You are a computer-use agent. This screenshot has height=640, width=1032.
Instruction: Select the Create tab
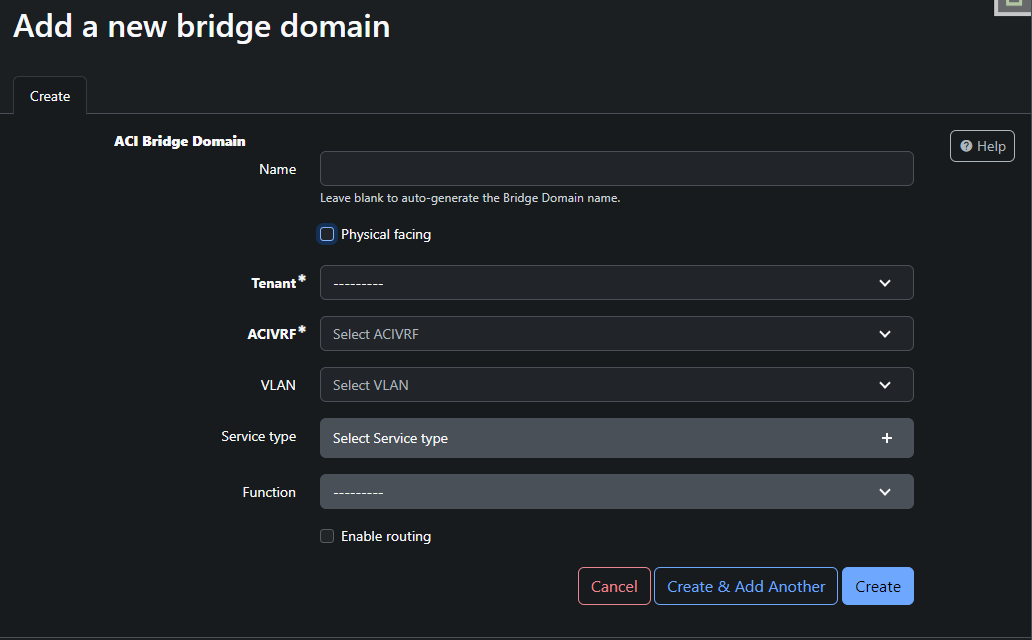pos(50,96)
